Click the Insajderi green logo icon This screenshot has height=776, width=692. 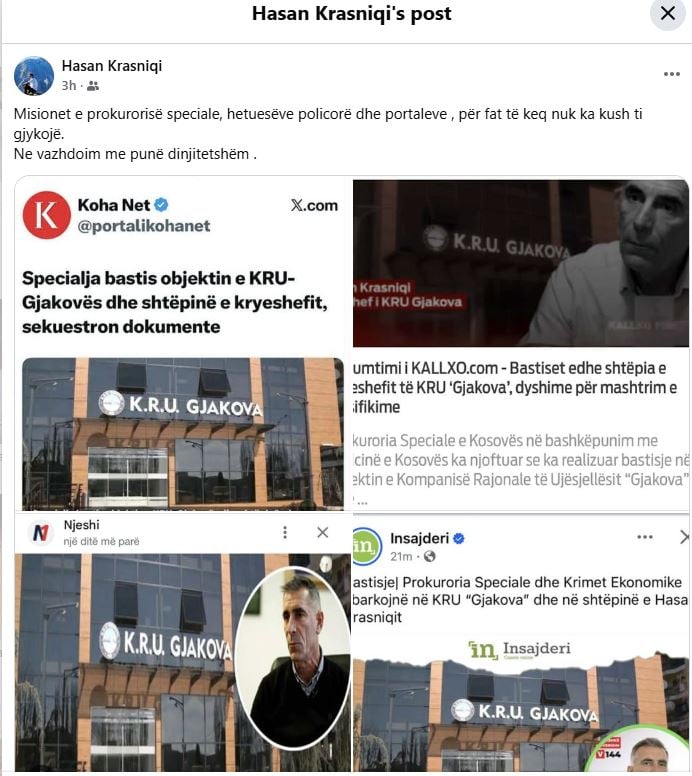tap(366, 546)
